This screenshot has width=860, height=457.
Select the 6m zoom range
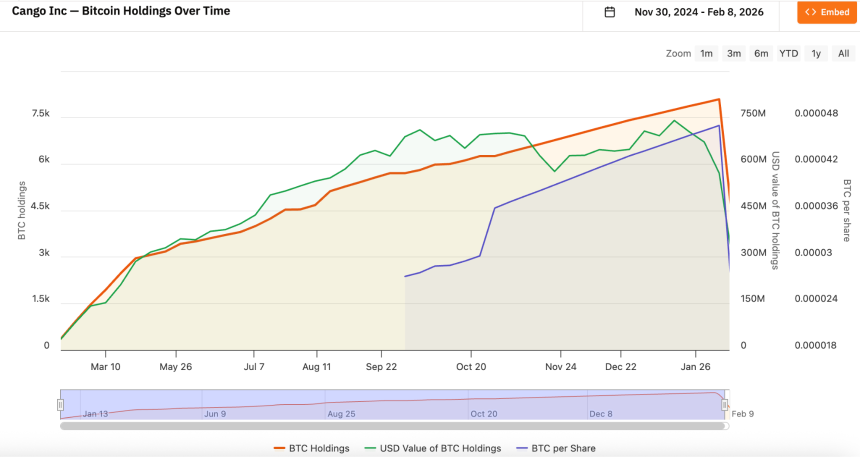(x=761, y=53)
